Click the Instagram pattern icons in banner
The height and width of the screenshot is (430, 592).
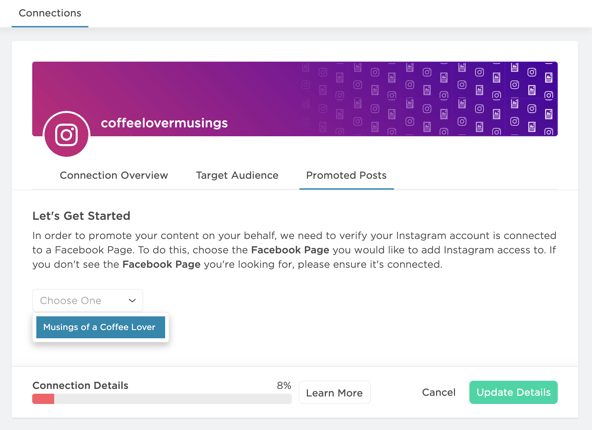429,99
